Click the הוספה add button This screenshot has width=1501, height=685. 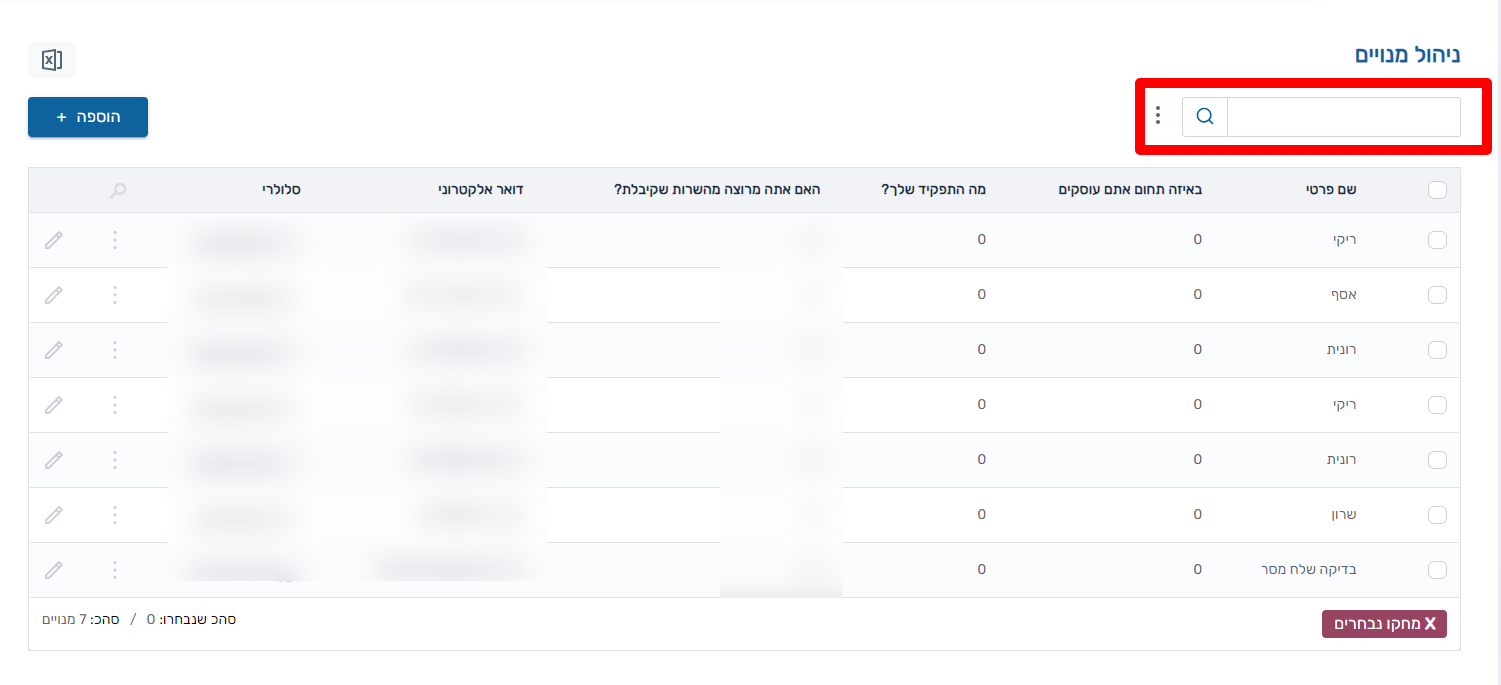coord(88,117)
